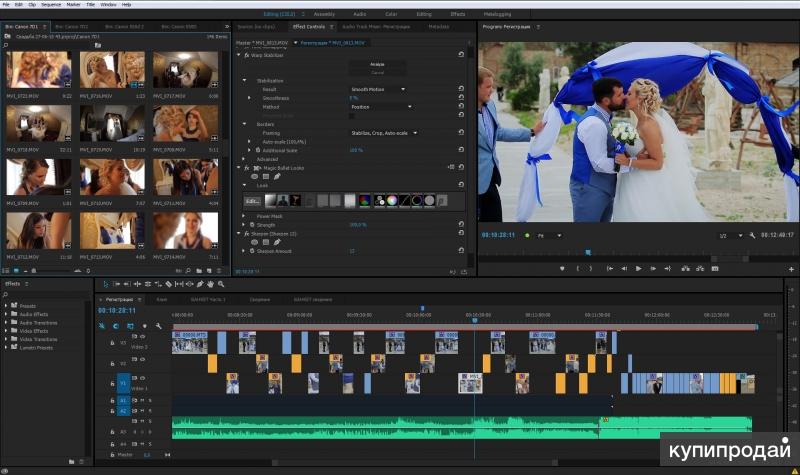
Task: Switch to the Color workspace
Action: click(391, 14)
